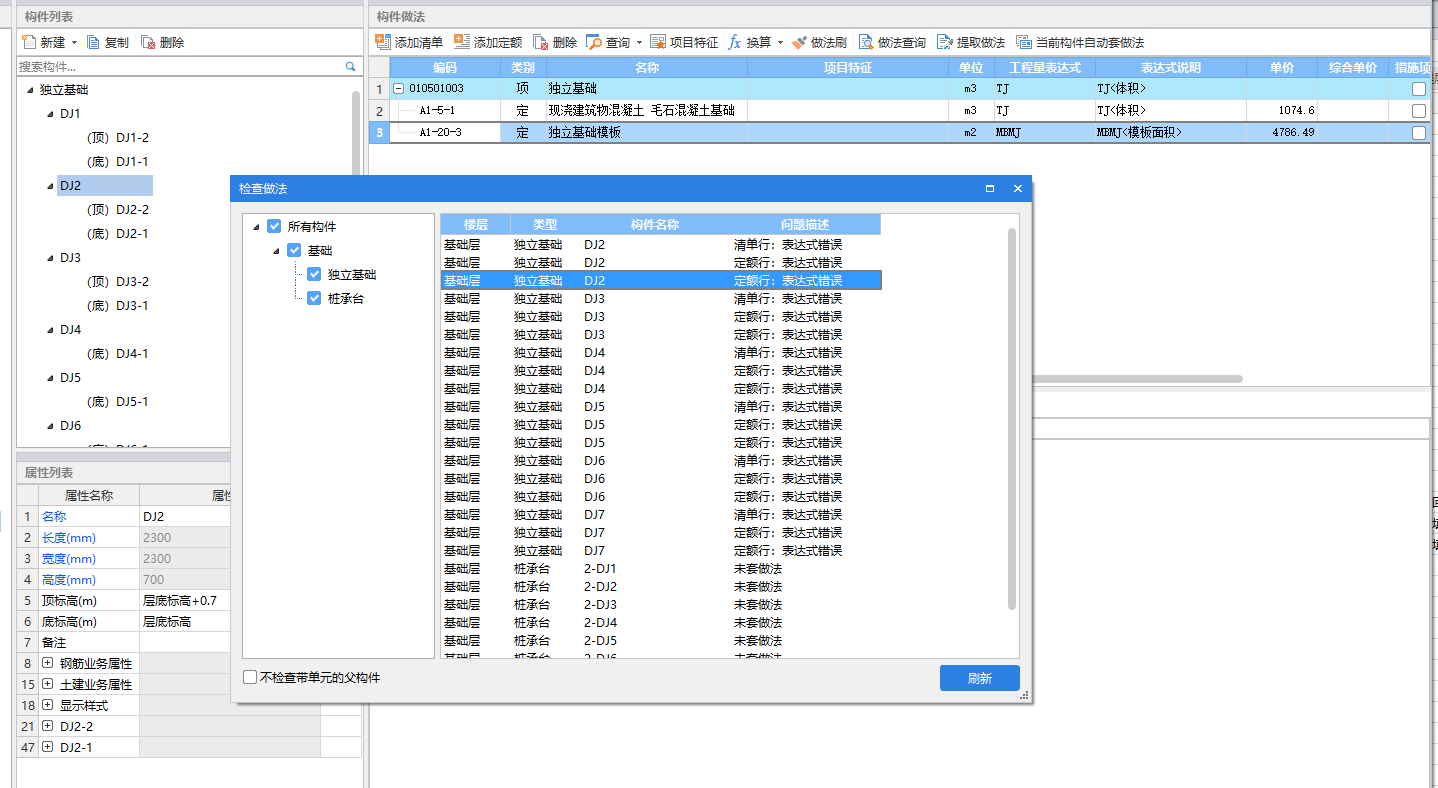
Task: Click the 查询 magnifier icon
Action: click(594, 42)
